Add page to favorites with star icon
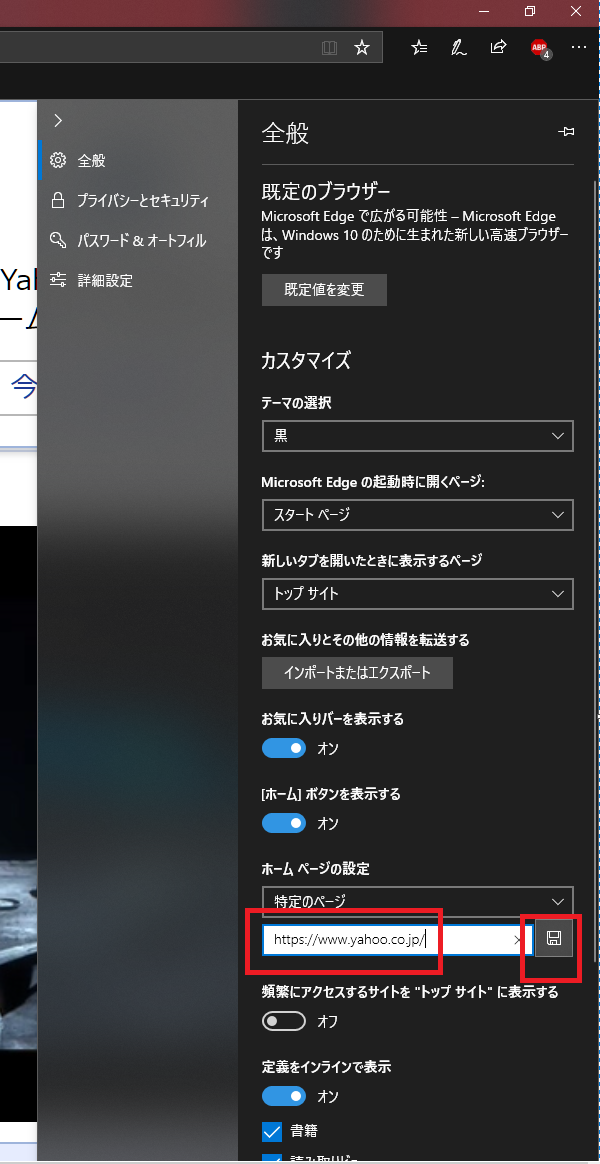This screenshot has width=600, height=1164. point(362,48)
